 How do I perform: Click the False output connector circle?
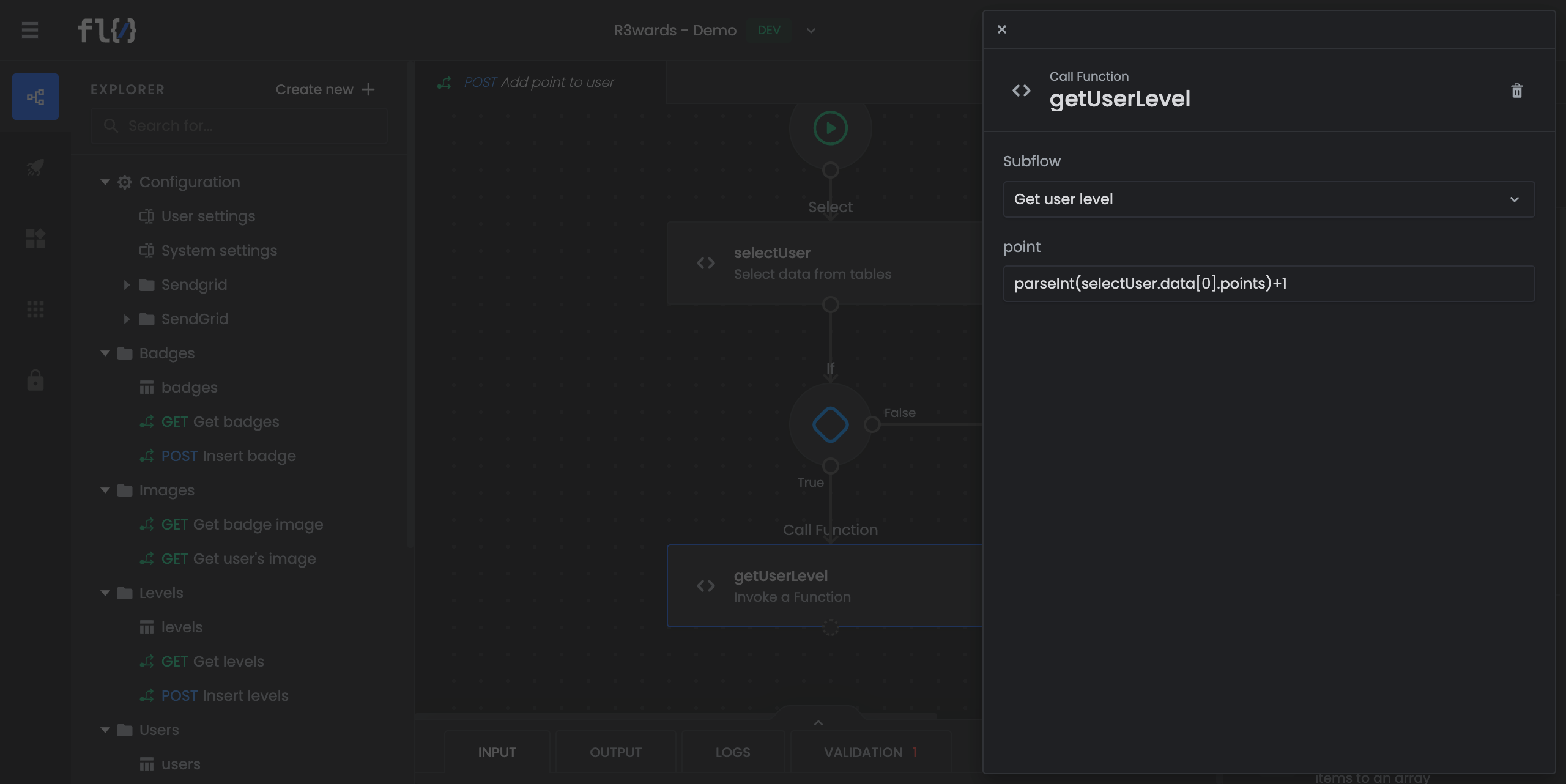pyautogui.click(x=872, y=424)
